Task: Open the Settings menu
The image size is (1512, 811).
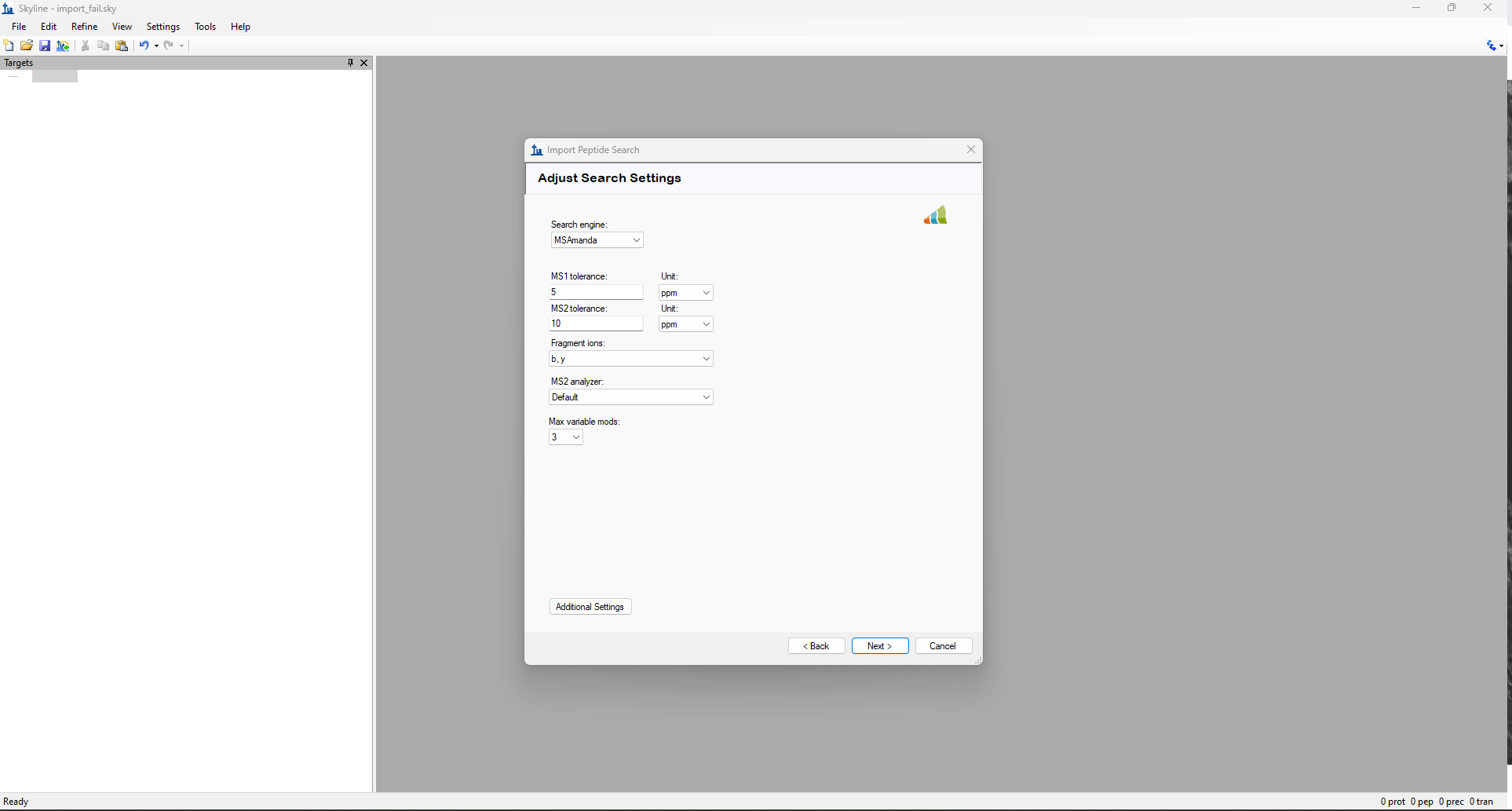Action: pos(163,27)
